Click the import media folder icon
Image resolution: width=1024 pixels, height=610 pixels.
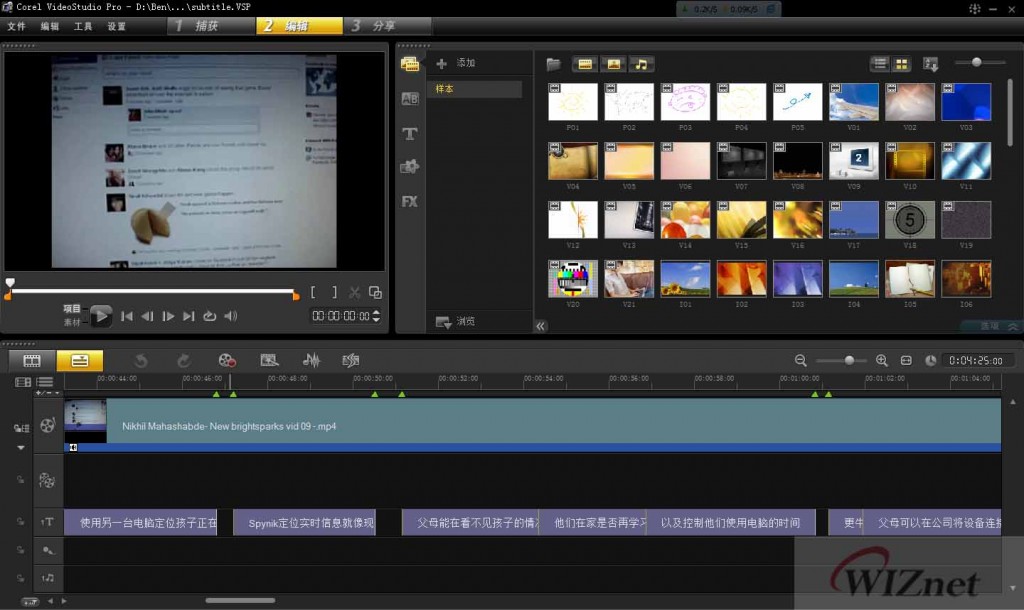553,64
